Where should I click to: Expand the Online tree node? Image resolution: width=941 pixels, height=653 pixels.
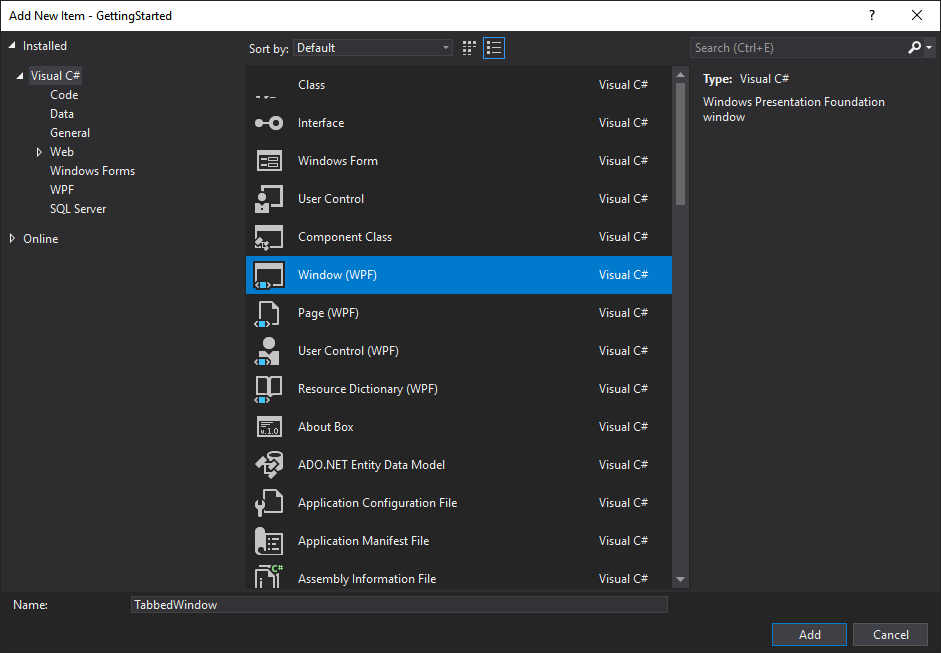(x=13, y=239)
